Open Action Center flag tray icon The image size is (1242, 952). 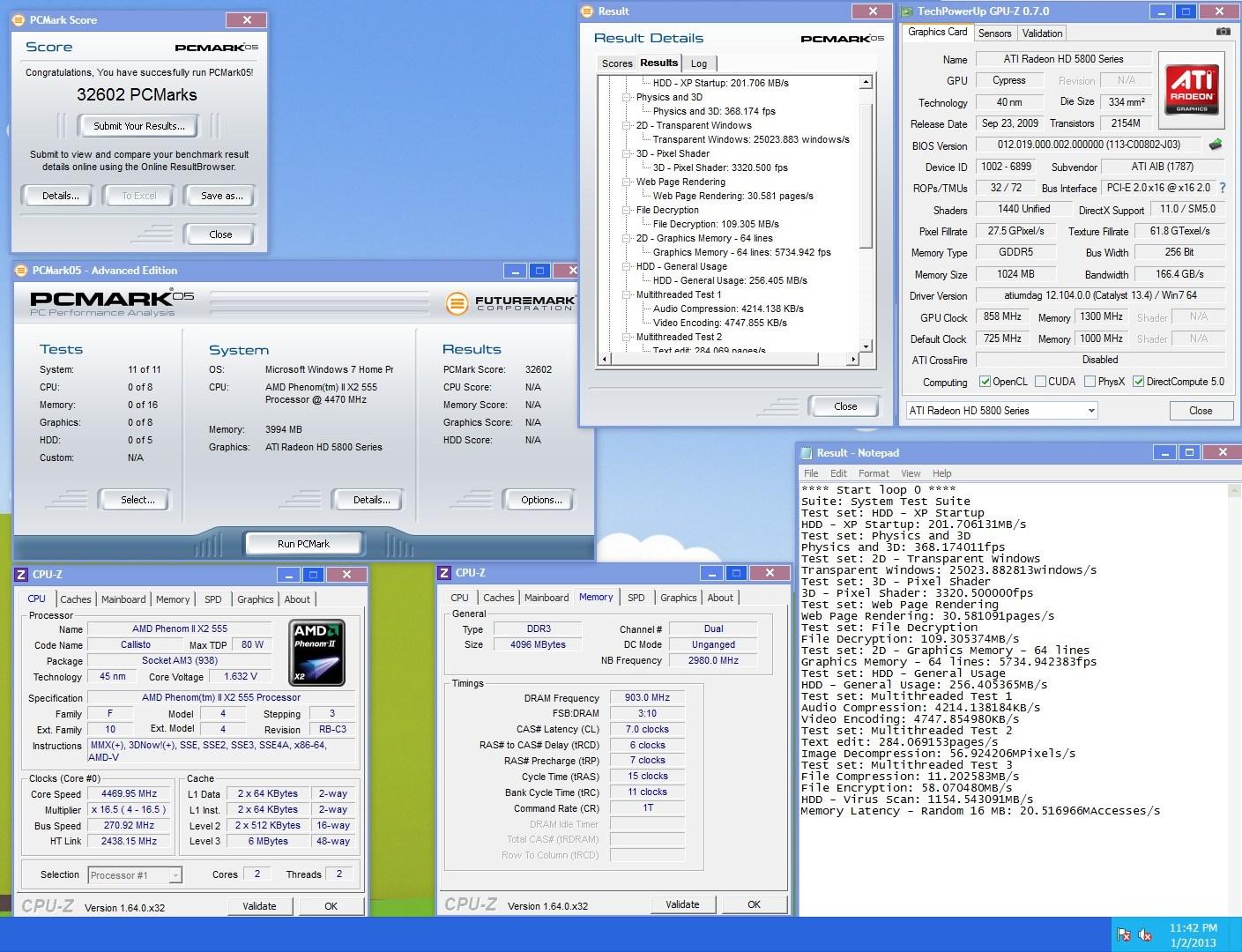point(1124,934)
